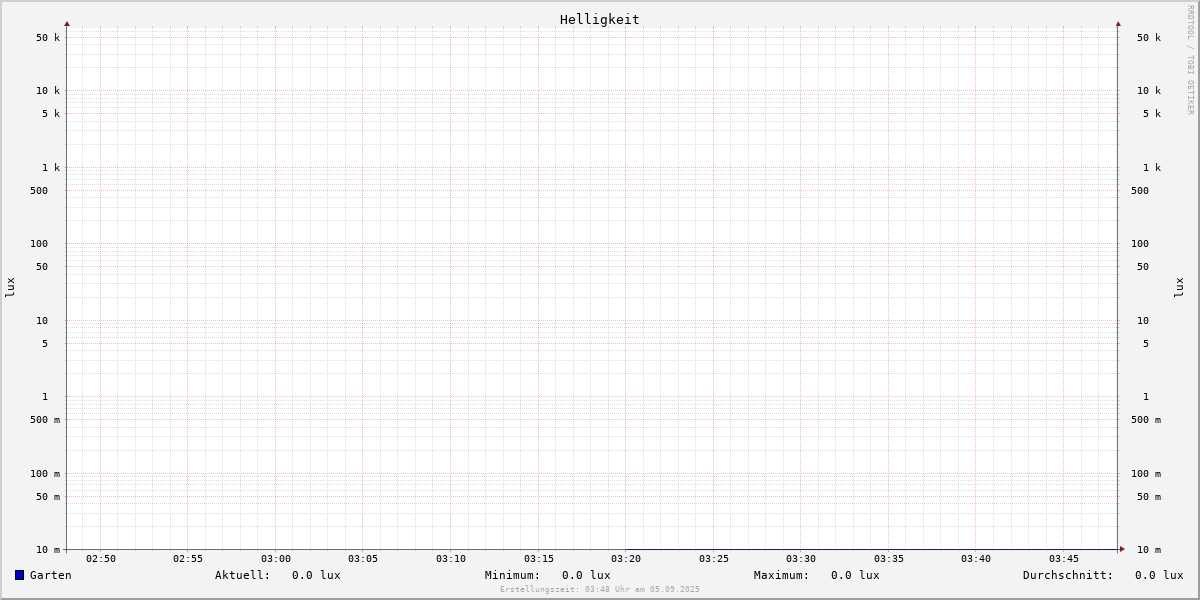The width and height of the screenshot is (1200, 600).
Task: Click the 03:45 time axis label
Action: click(1064, 559)
